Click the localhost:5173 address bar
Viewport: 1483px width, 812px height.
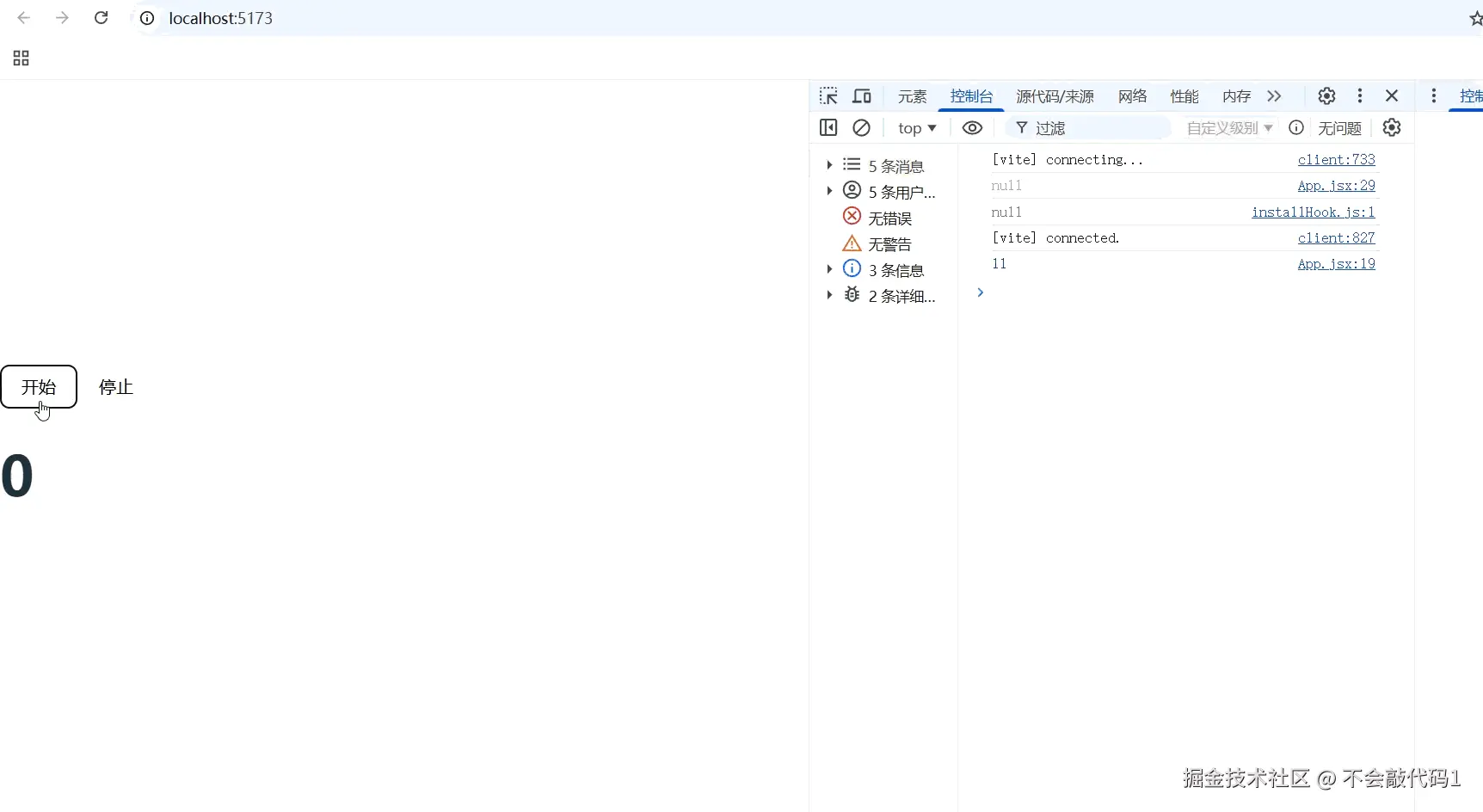pyautogui.click(x=220, y=18)
